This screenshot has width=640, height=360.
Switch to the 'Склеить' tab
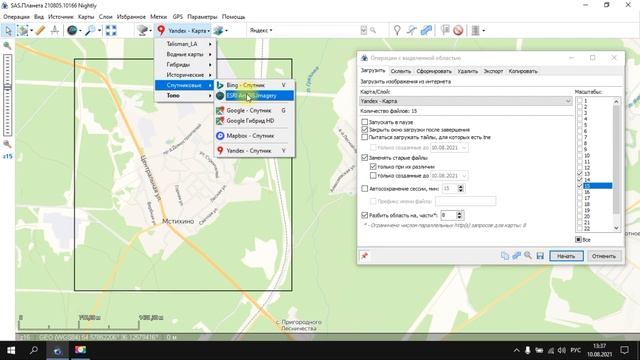[x=400, y=71]
